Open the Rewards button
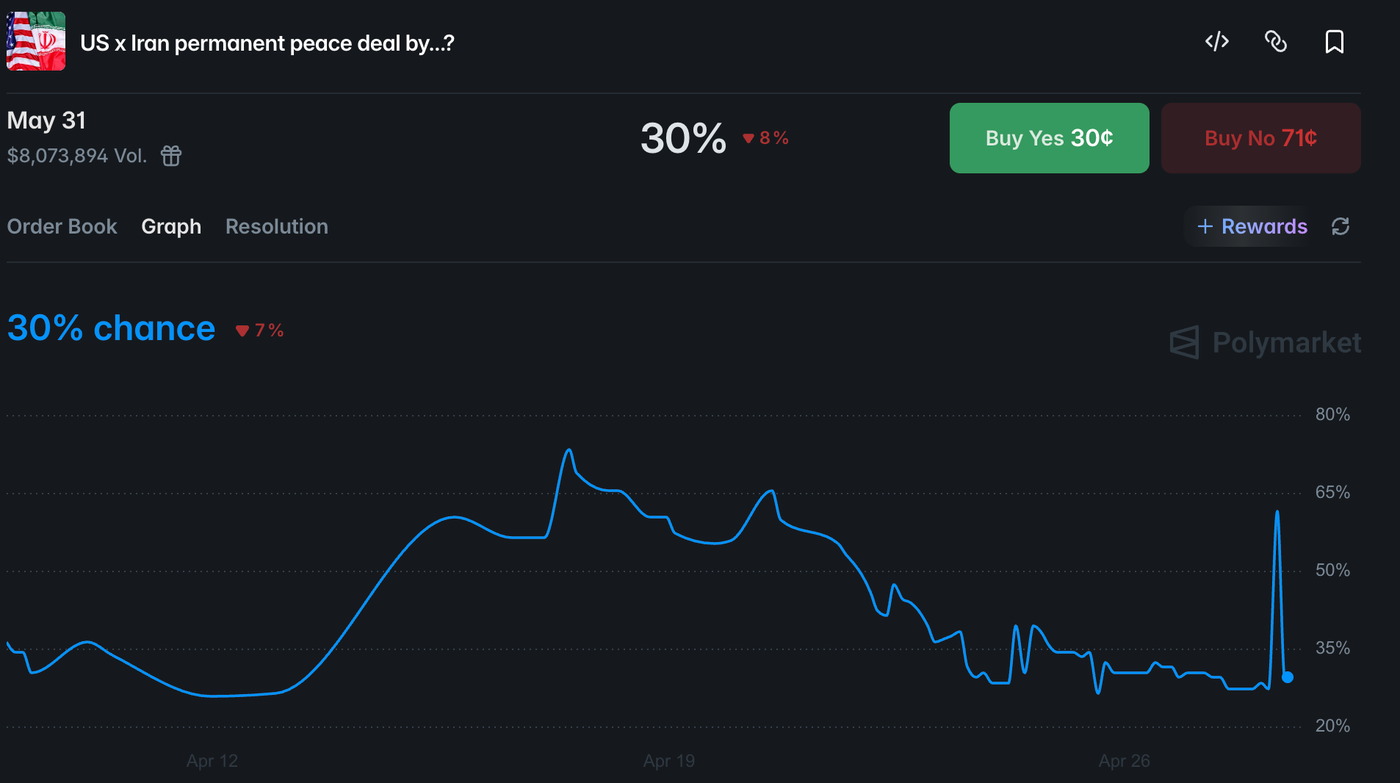This screenshot has height=783, width=1400. [1252, 227]
